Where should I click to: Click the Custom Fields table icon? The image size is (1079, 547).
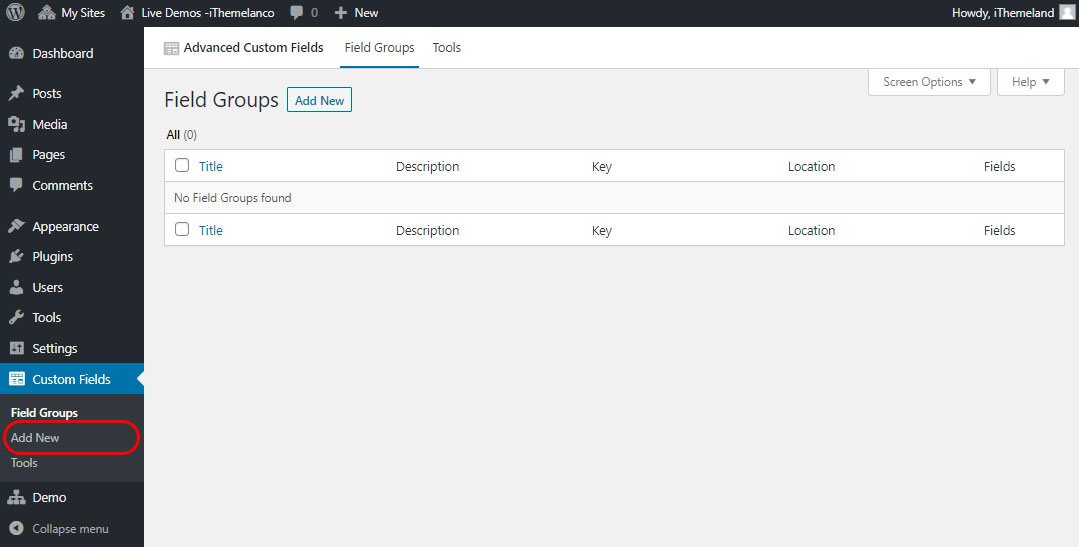[x=17, y=379]
